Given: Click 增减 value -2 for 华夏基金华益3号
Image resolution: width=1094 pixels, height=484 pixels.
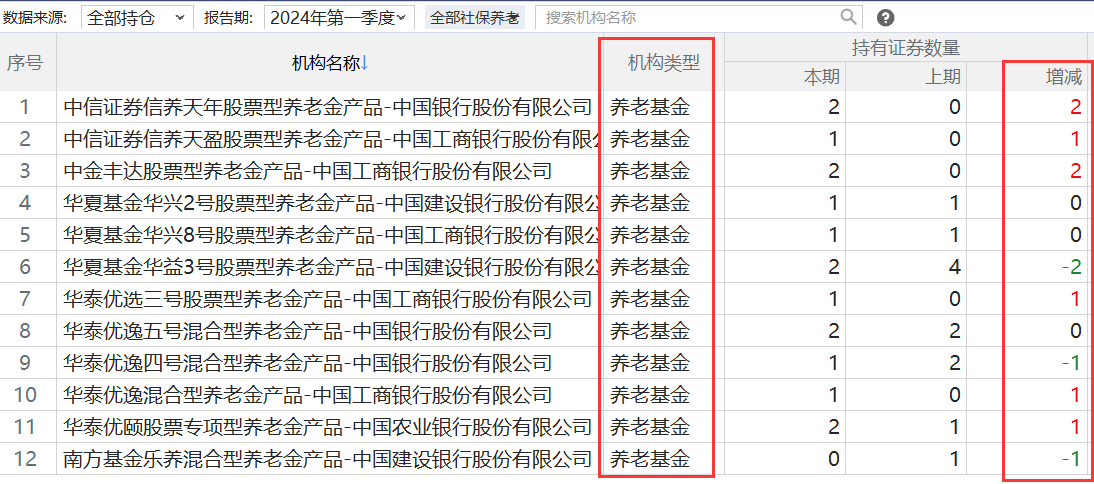Looking at the screenshot, I should click(x=1071, y=267).
